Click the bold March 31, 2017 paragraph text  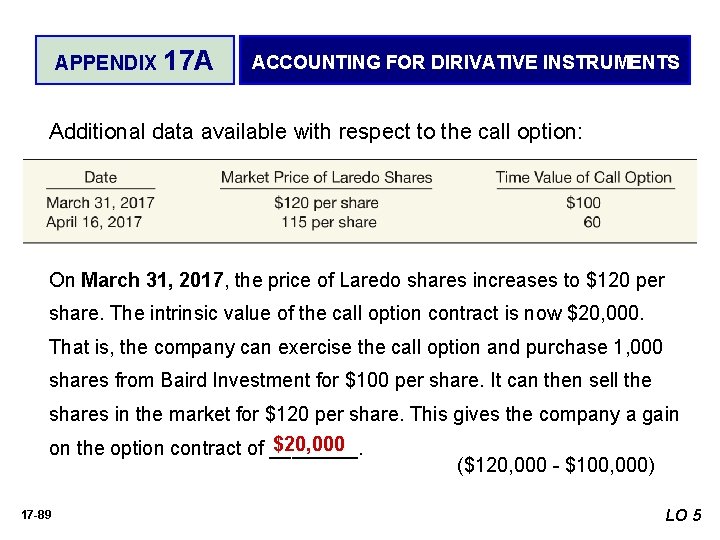[152, 280]
